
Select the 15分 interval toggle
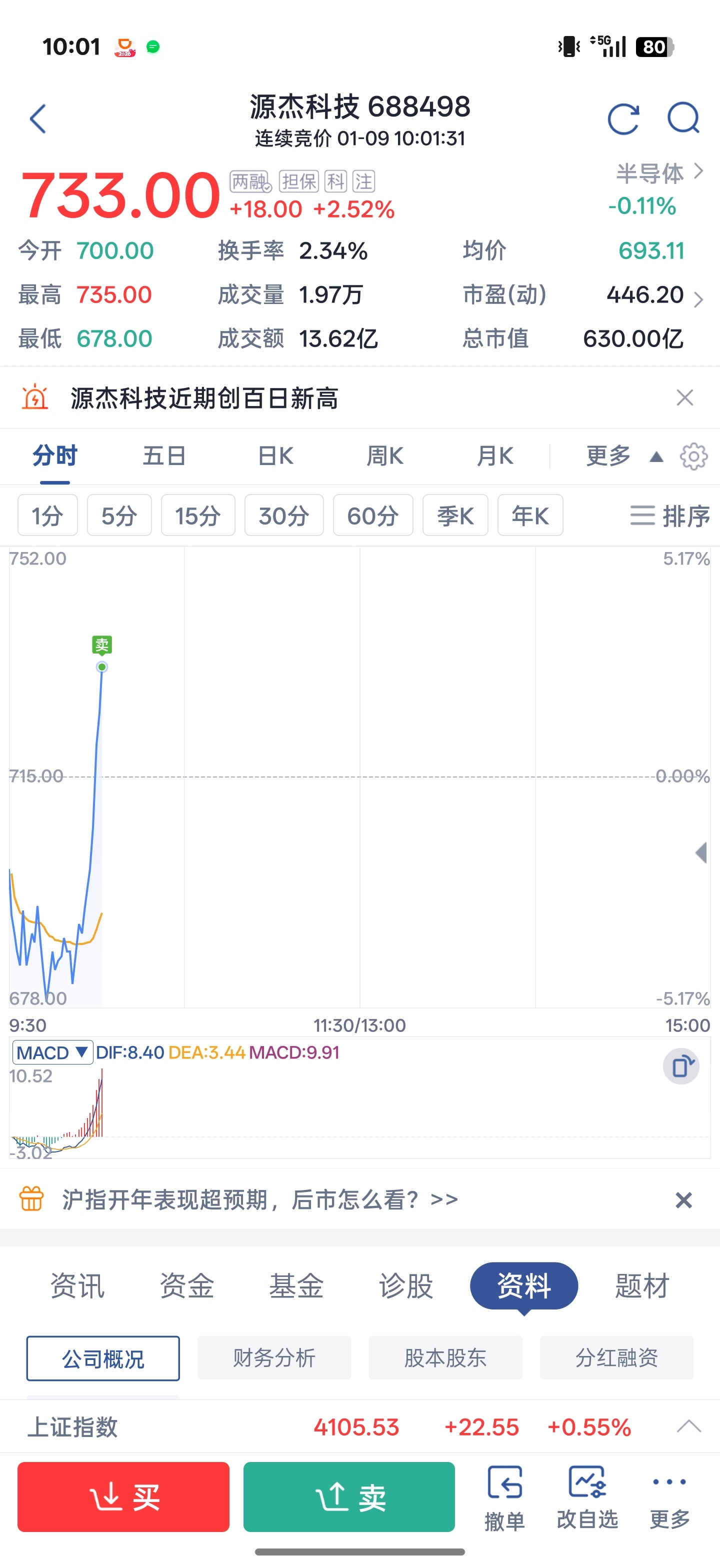[x=198, y=515]
